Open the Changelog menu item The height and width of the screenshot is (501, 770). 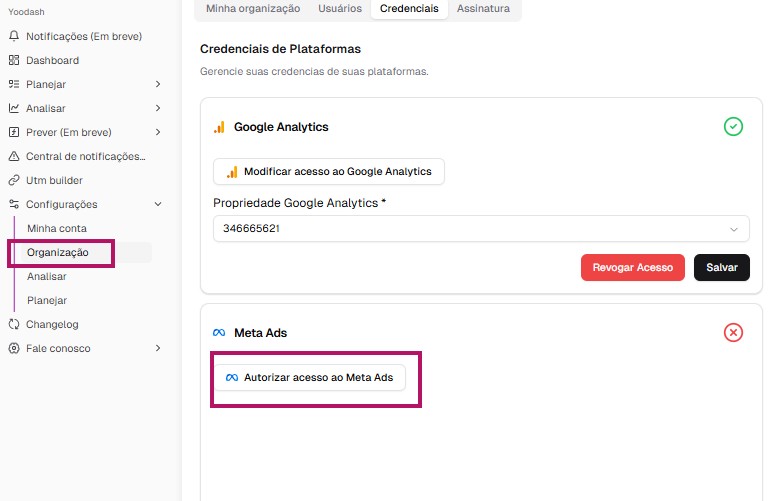pyautogui.click(x=52, y=324)
